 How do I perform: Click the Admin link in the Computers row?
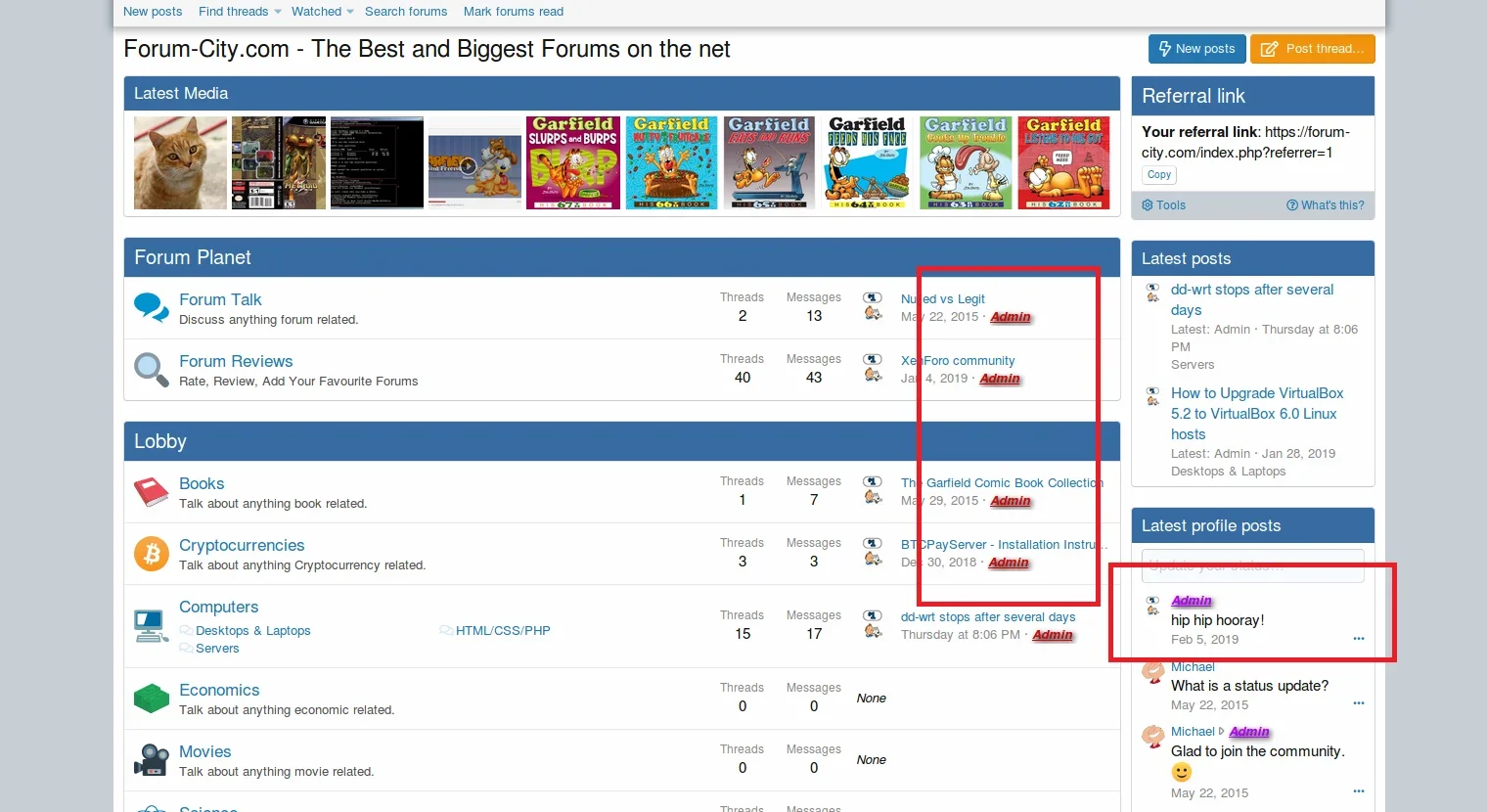click(x=1053, y=635)
